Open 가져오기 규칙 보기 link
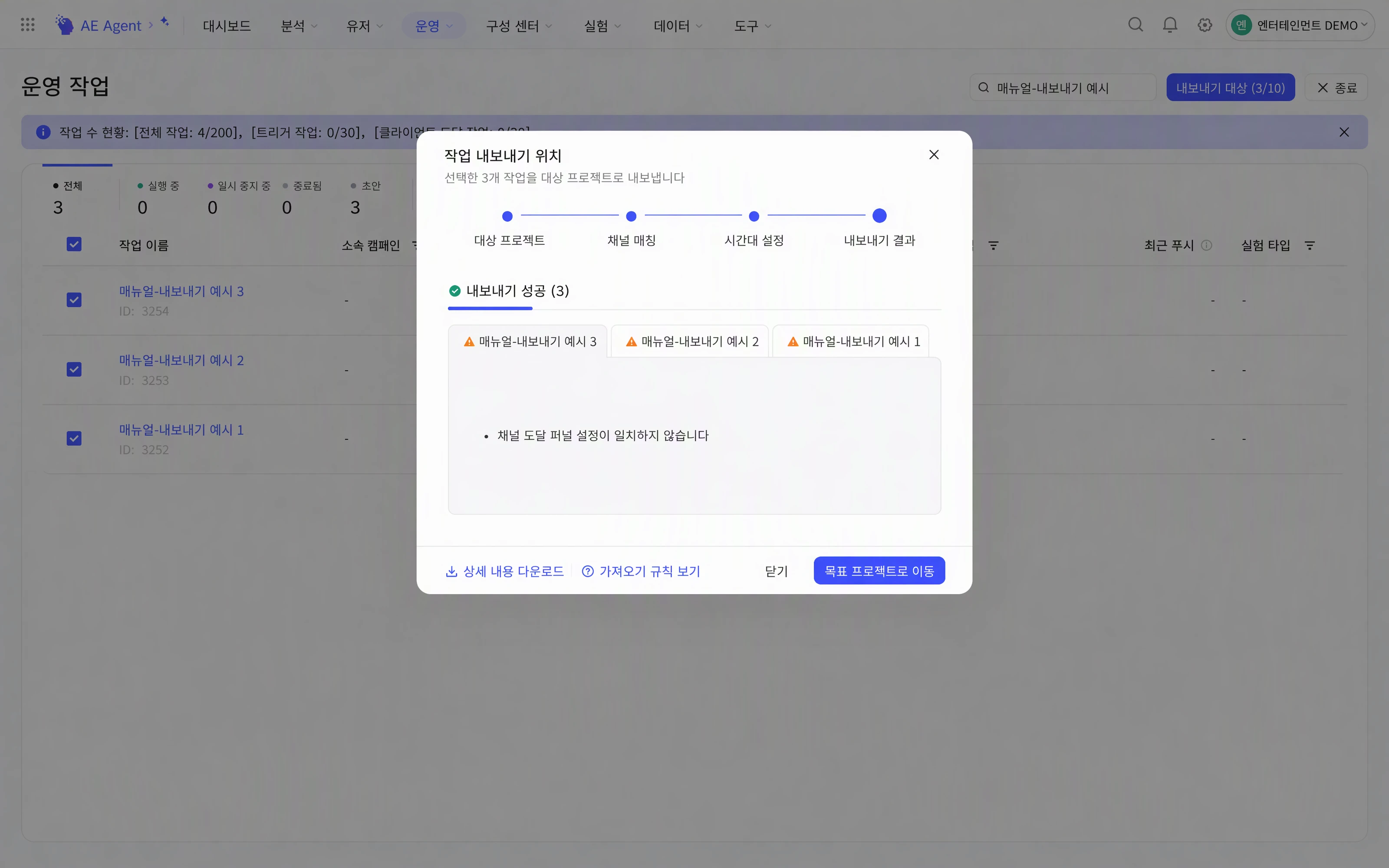 [x=641, y=571]
